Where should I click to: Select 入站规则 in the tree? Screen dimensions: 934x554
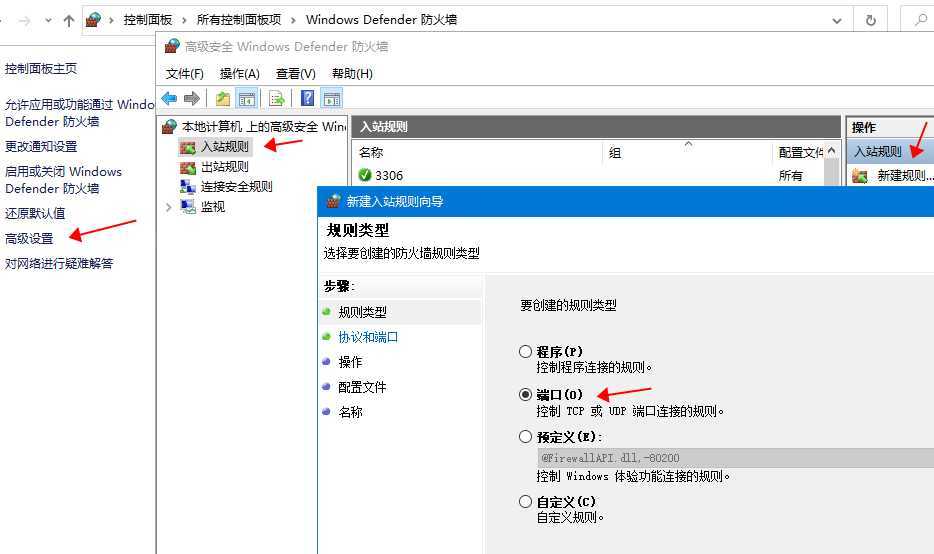224,147
